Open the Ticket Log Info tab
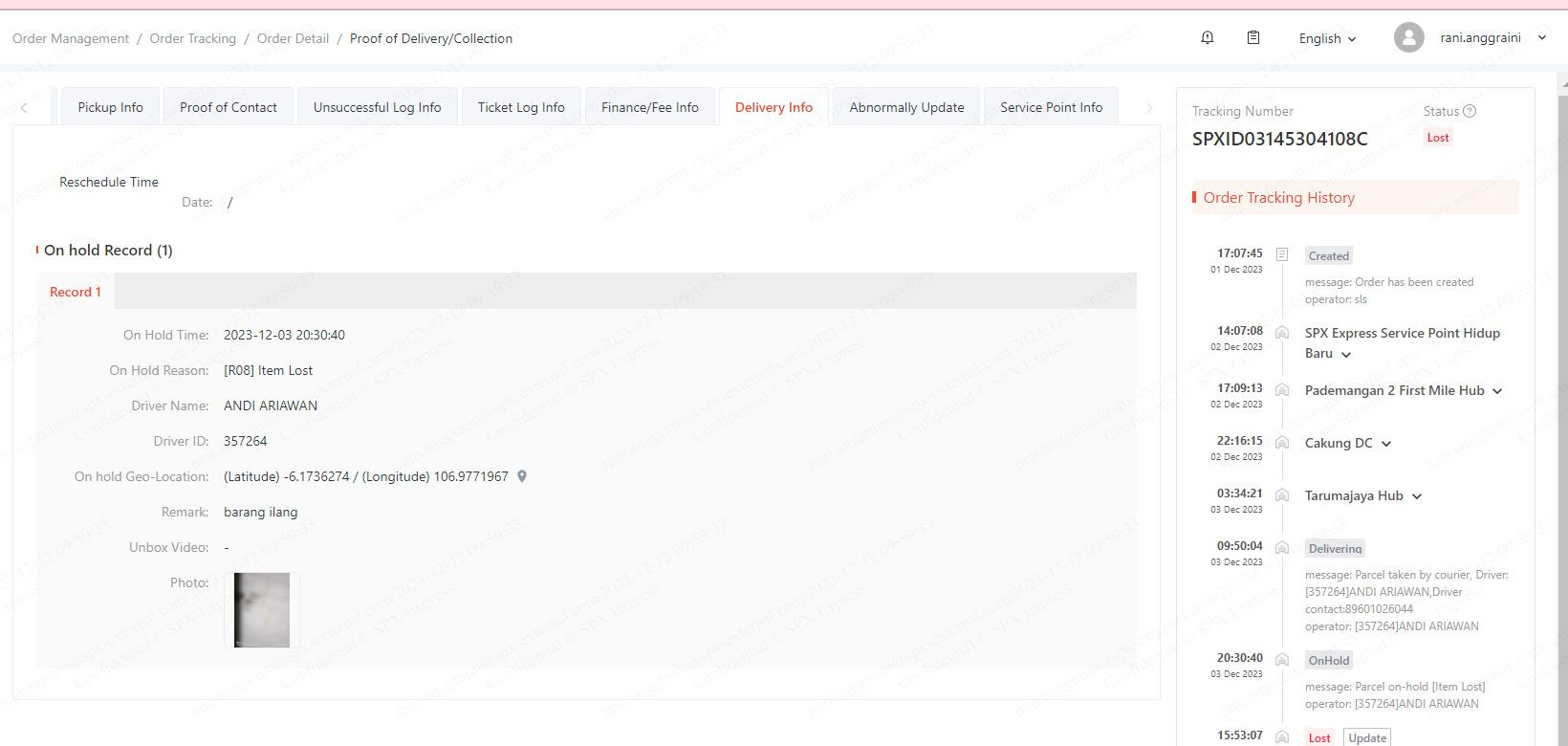The image size is (1568, 746). pyautogui.click(x=521, y=107)
